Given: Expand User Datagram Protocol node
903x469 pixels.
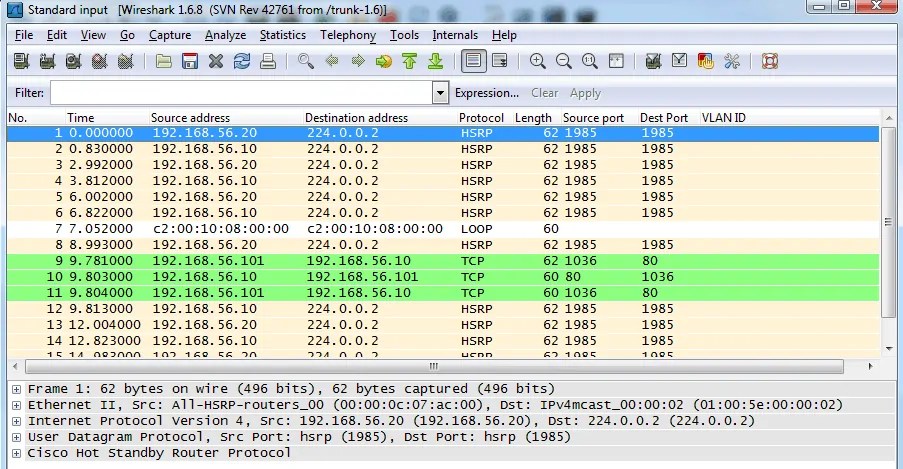Looking at the screenshot, I should click(17, 437).
